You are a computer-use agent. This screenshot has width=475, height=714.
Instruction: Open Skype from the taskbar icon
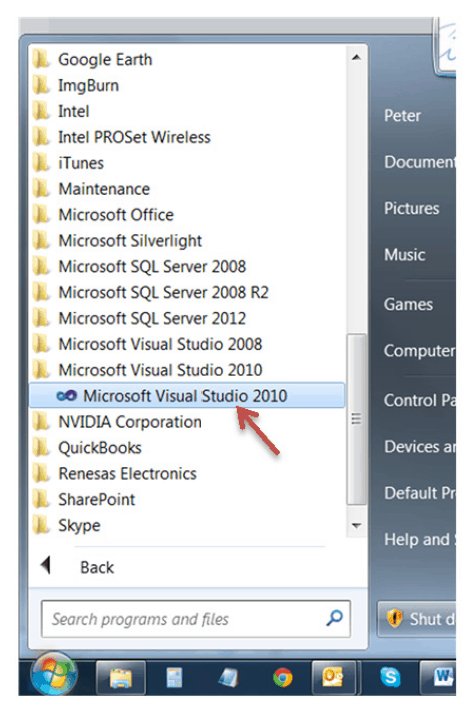[390, 677]
